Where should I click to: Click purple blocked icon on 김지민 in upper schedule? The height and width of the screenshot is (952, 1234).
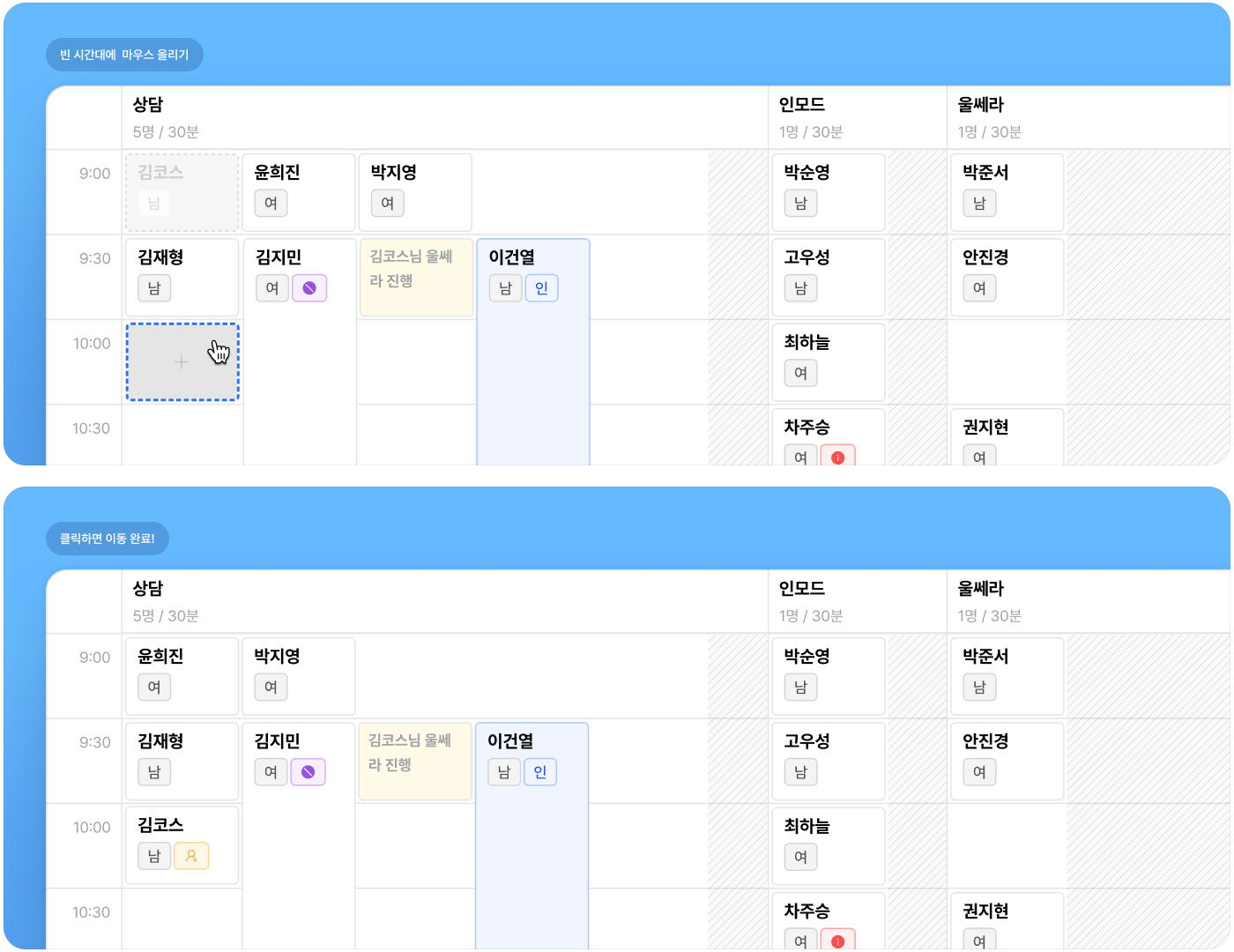point(309,288)
